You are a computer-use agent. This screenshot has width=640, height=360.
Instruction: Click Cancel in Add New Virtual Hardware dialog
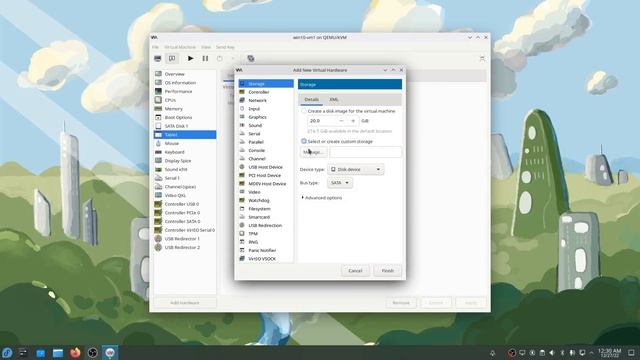tap(355, 271)
